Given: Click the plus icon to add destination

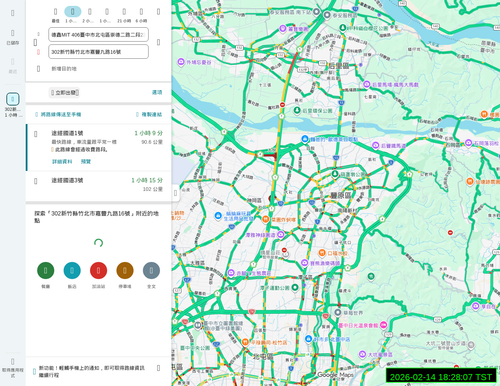Looking at the screenshot, I should pyautogui.click(x=38, y=69).
